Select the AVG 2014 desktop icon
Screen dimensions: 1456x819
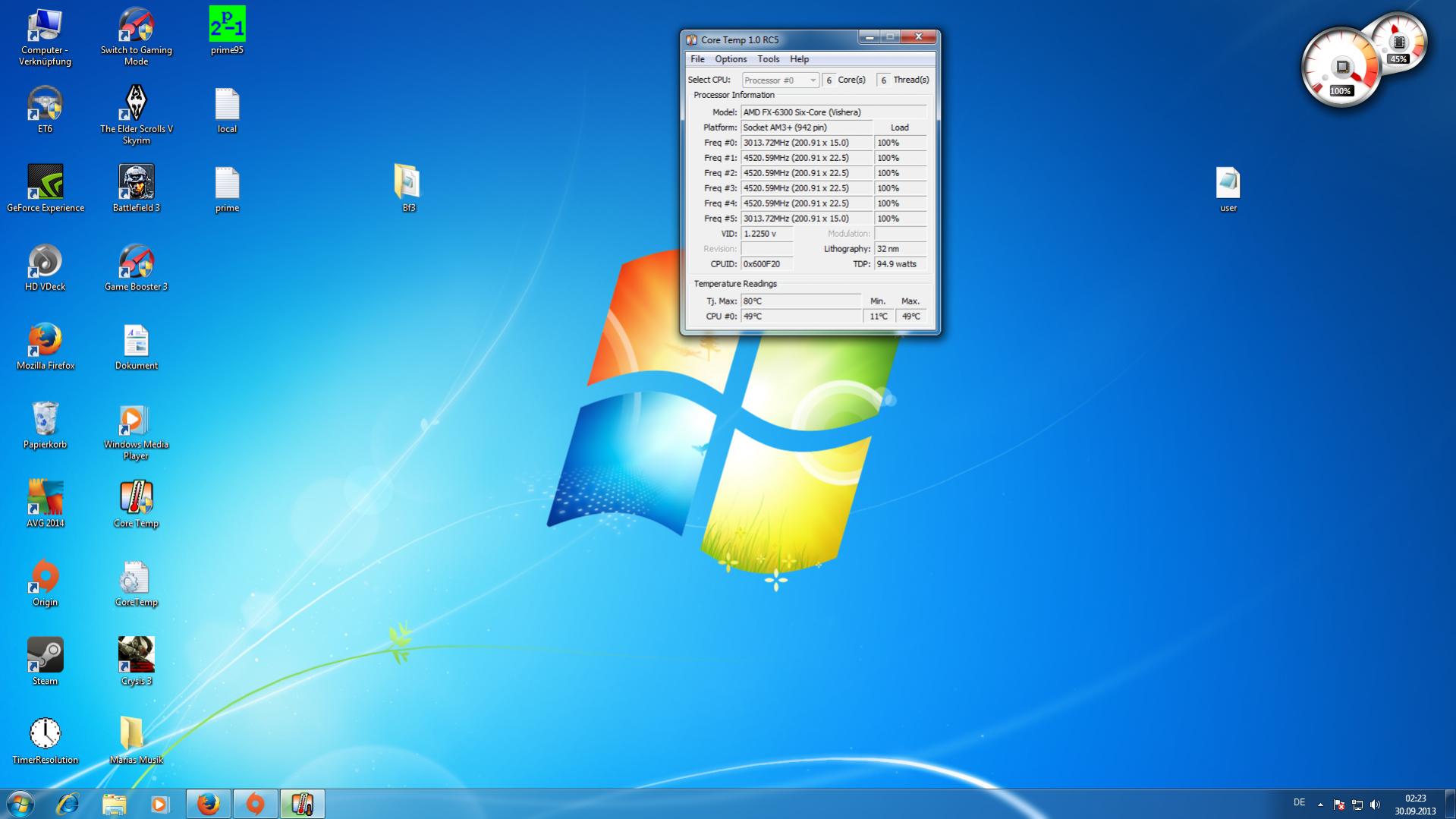pyautogui.click(x=45, y=504)
